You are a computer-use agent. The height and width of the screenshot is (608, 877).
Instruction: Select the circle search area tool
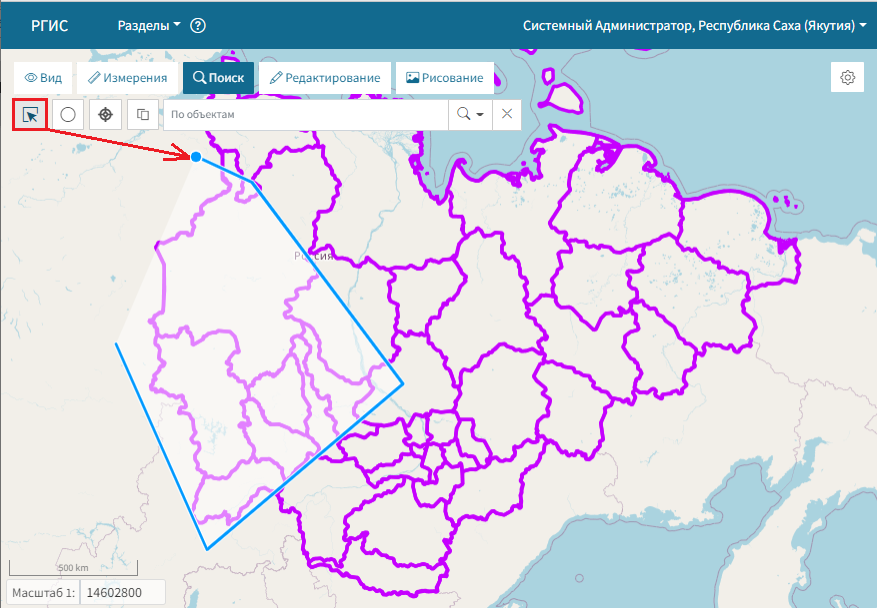[68, 114]
